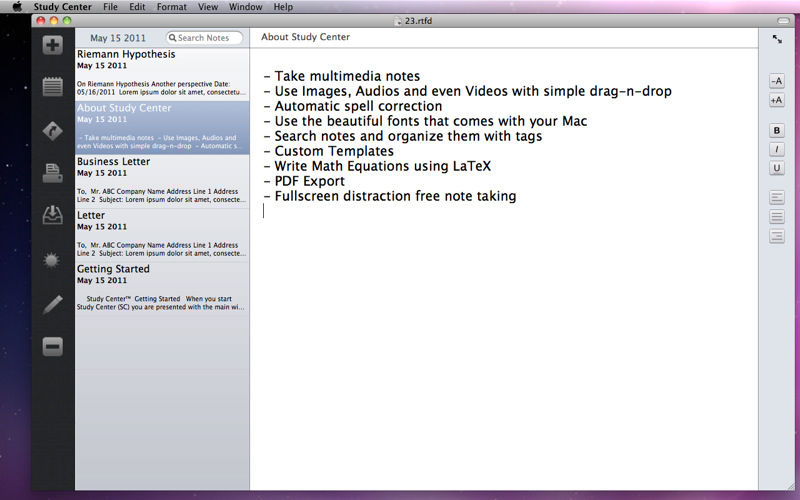
Task: Select the Riemann Hypothesis note
Action: coord(162,74)
